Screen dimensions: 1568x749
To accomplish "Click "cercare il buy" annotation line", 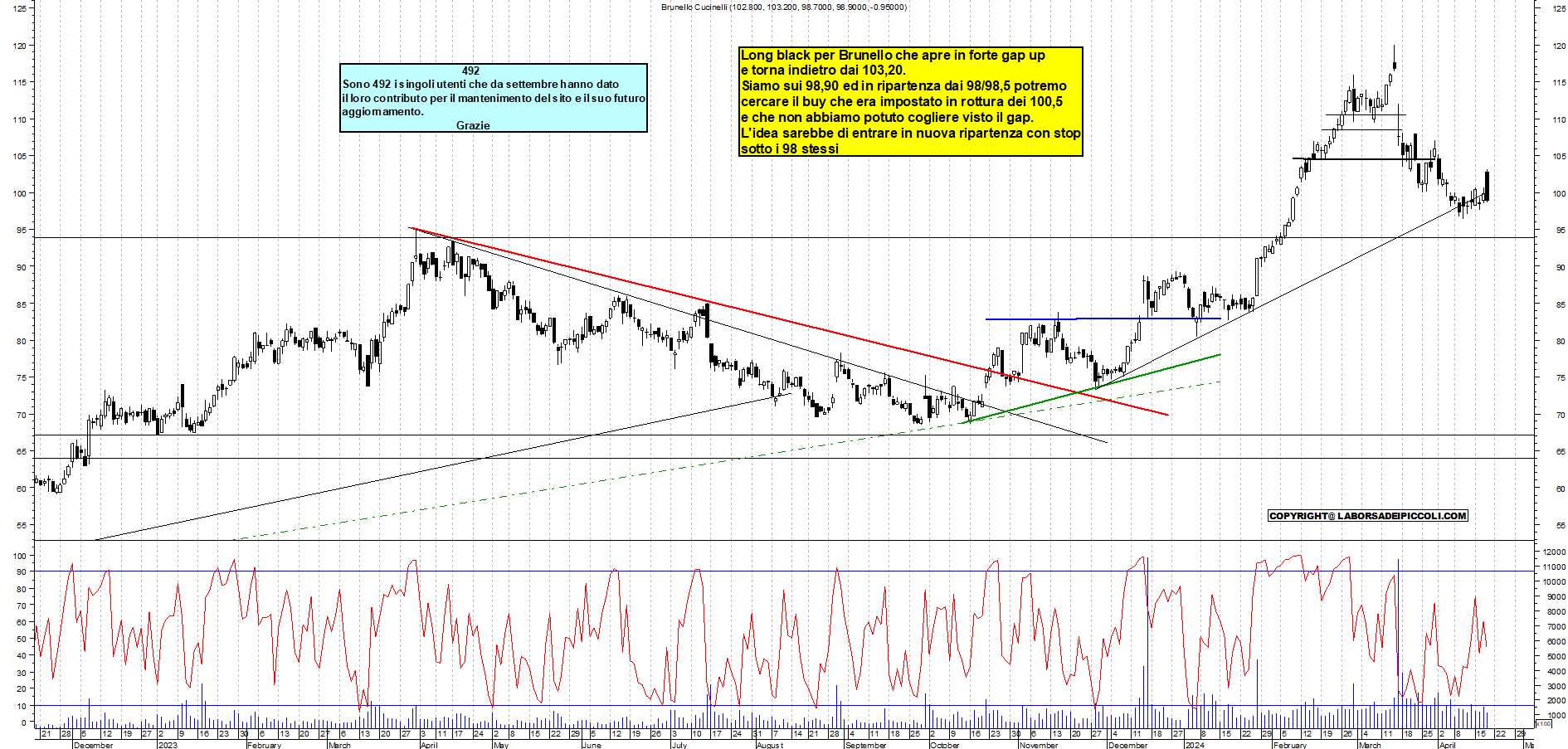I will coord(901,102).
